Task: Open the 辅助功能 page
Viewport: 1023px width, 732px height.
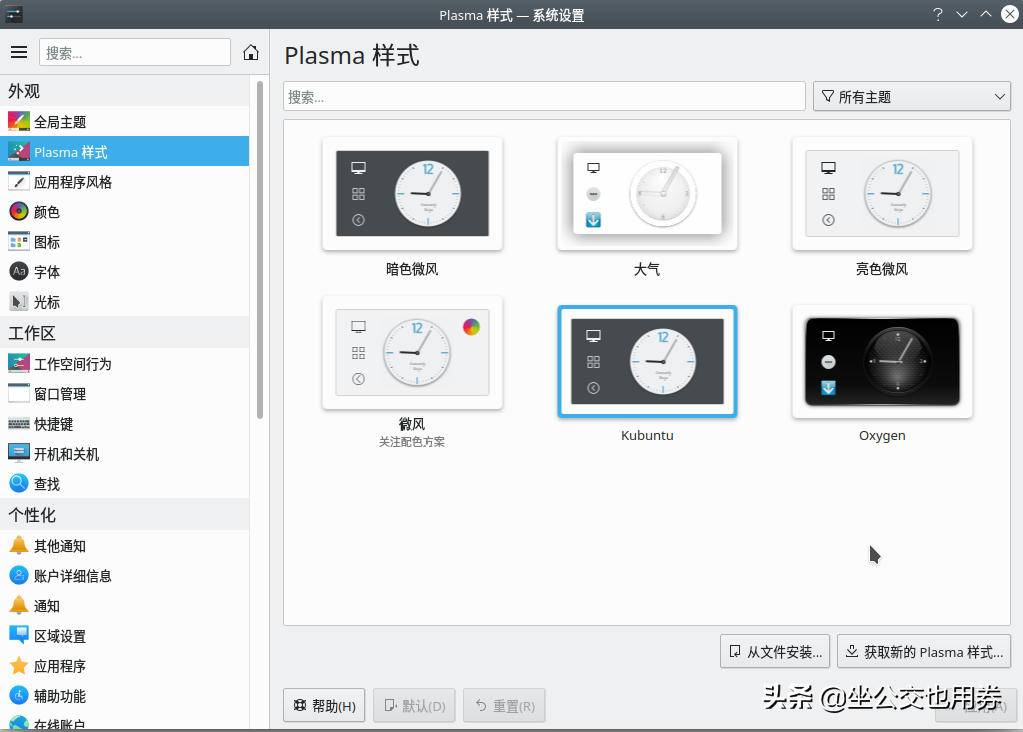Action: pos(125,695)
